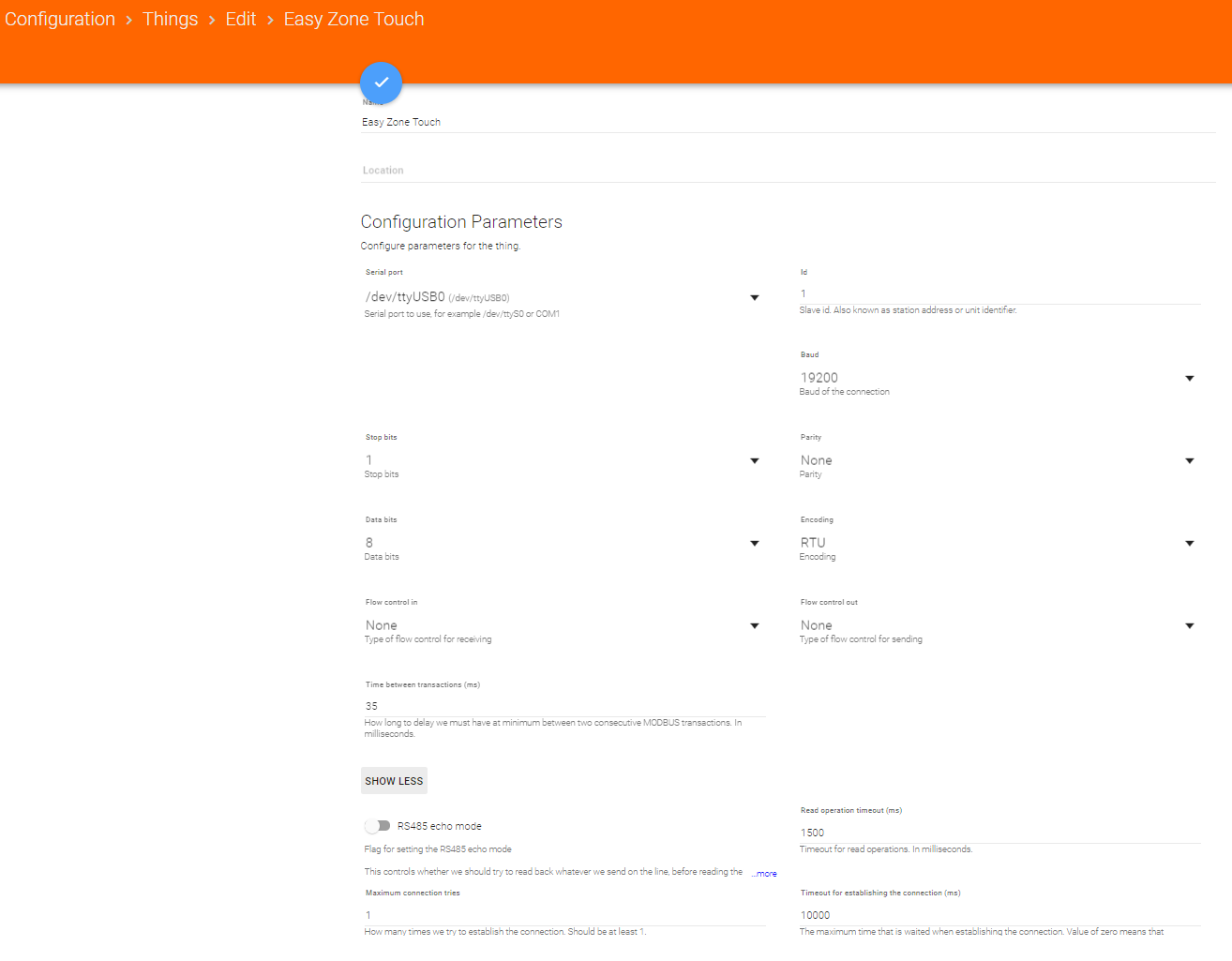Viewport: 1232px width, 961px height.
Task: Expand the Baud rate dropdown
Action: pyautogui.click(x=997, y=378)
